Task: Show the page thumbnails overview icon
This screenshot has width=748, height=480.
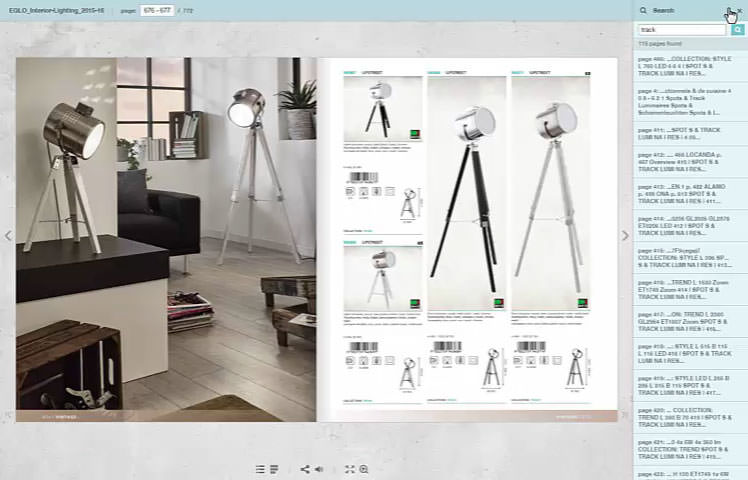Action: coord(273,469)
